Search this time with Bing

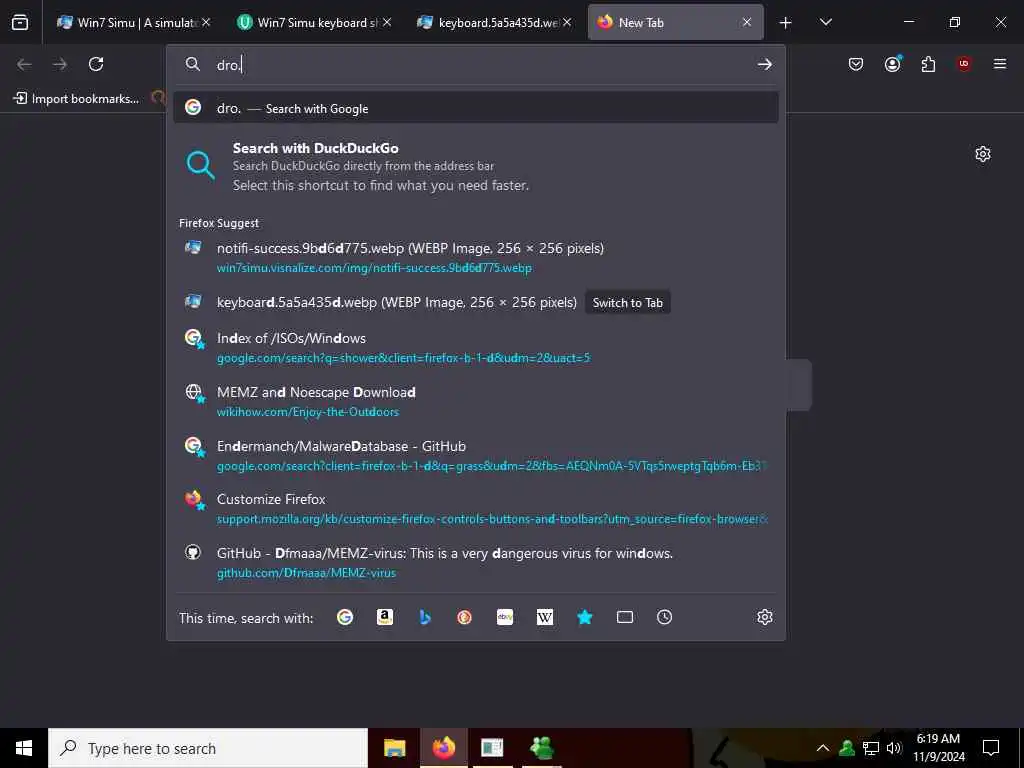[x=425, y=617]
